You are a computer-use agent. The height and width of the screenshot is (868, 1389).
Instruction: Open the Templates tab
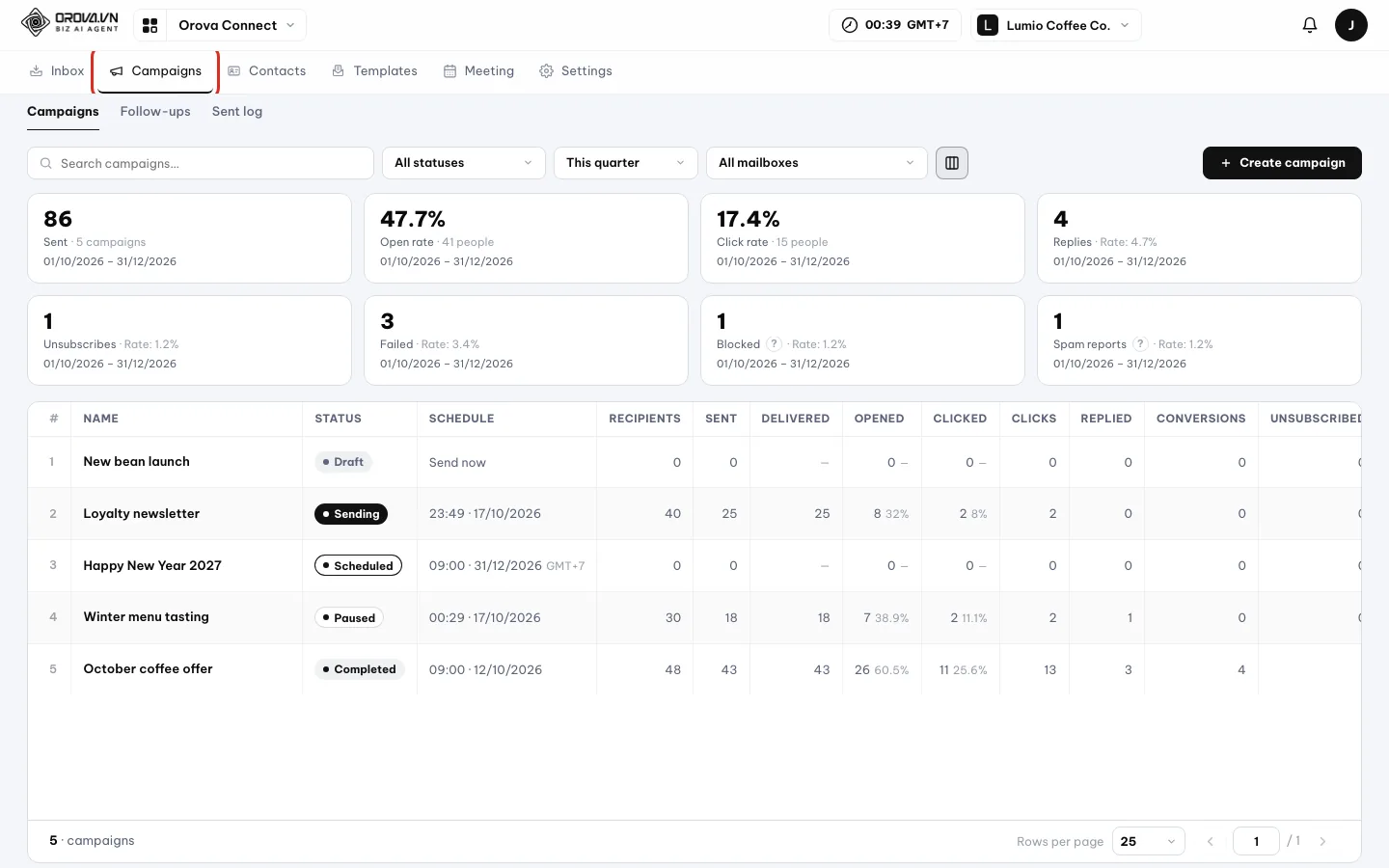(374, 70)
